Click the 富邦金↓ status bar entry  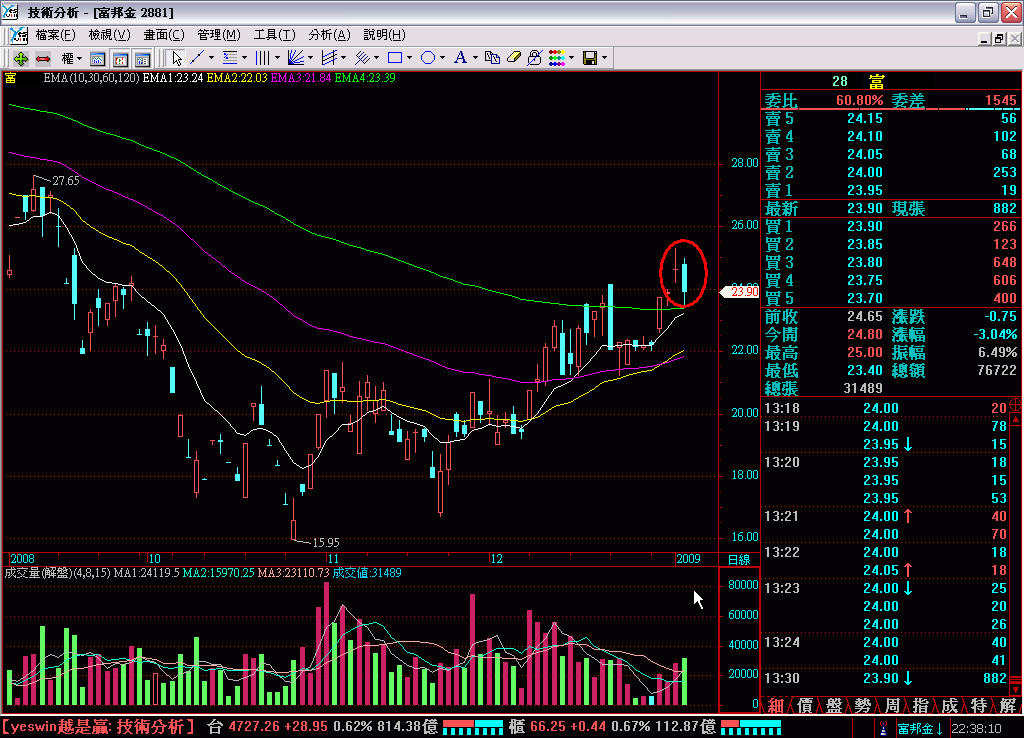tap(920, 728)
